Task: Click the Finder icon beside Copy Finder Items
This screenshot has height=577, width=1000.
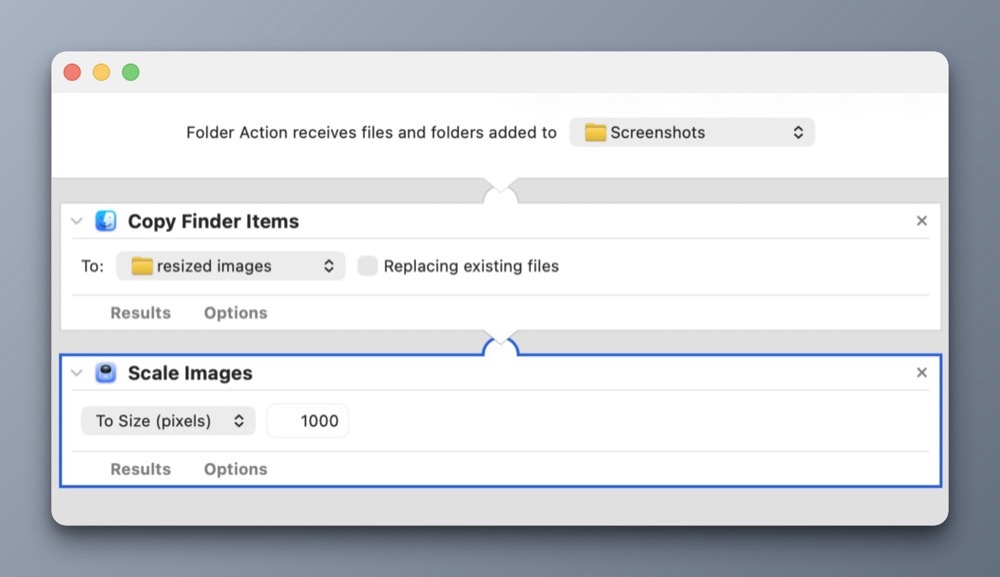Action: pos(106,221)
